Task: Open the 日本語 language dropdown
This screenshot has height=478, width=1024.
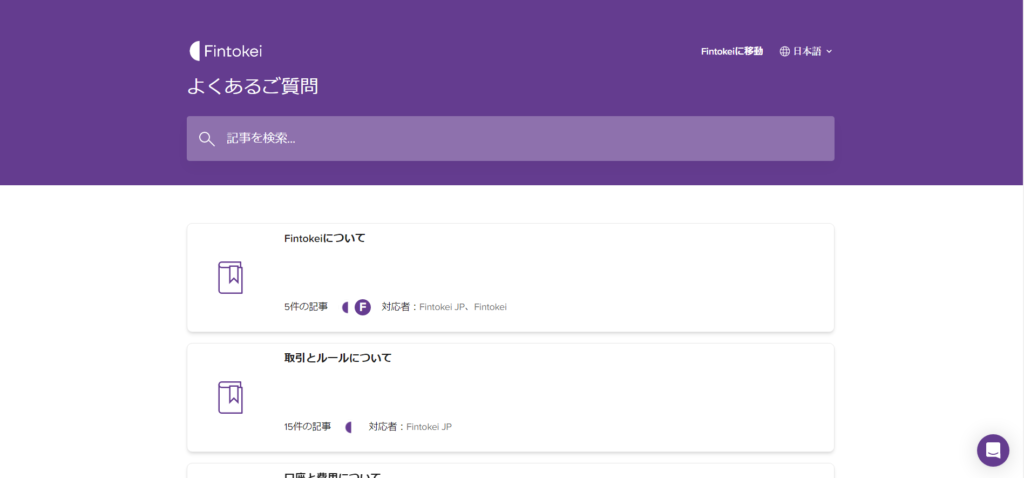Action: (x=806, y=51)
